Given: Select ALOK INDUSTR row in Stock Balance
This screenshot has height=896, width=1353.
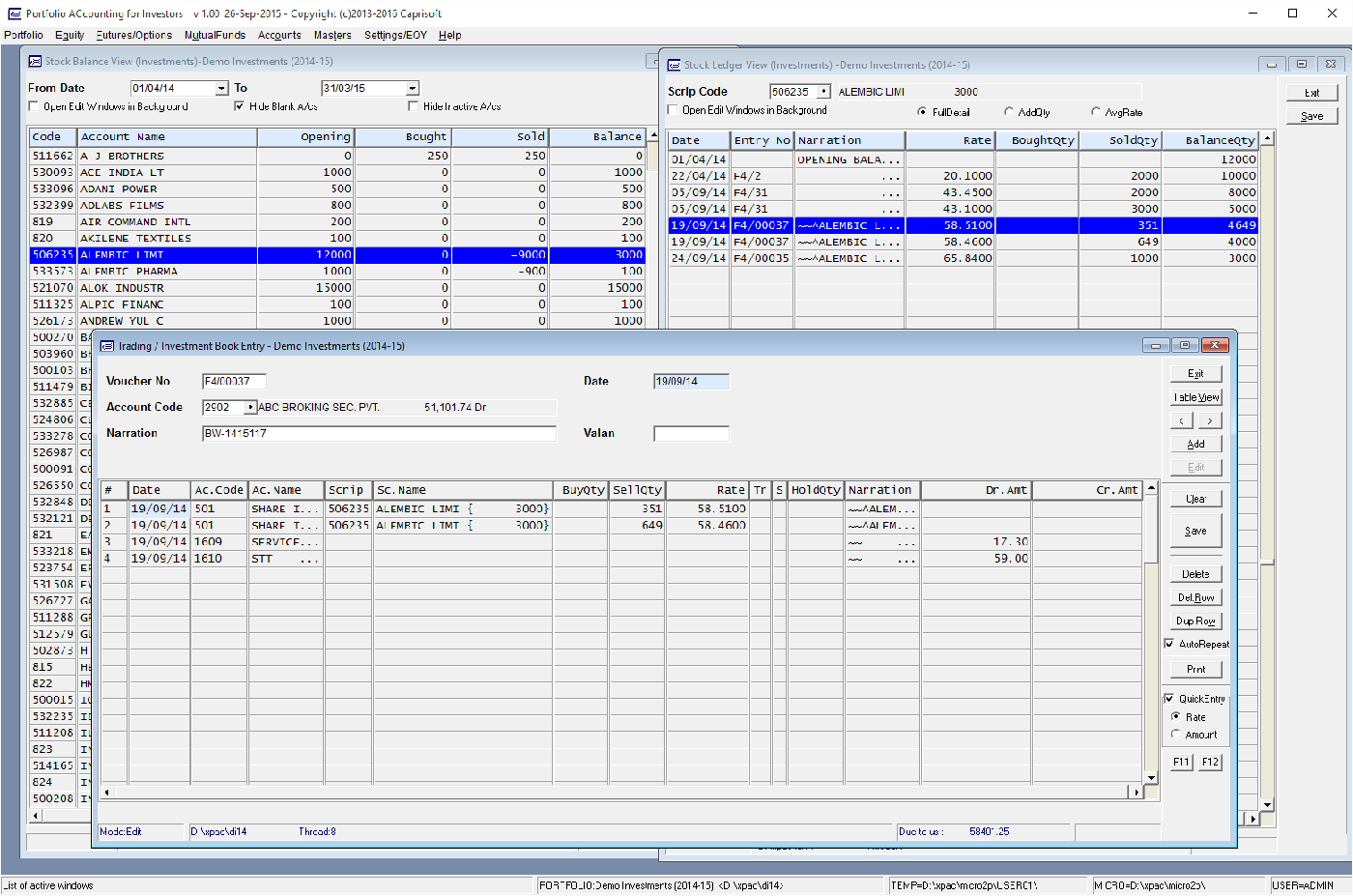Looking at the screenshot, I should click(x=337, y=288).
